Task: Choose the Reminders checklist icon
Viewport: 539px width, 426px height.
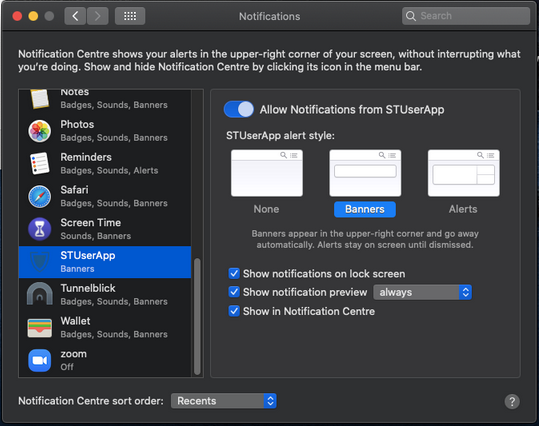Action: (x=40, y=164)
